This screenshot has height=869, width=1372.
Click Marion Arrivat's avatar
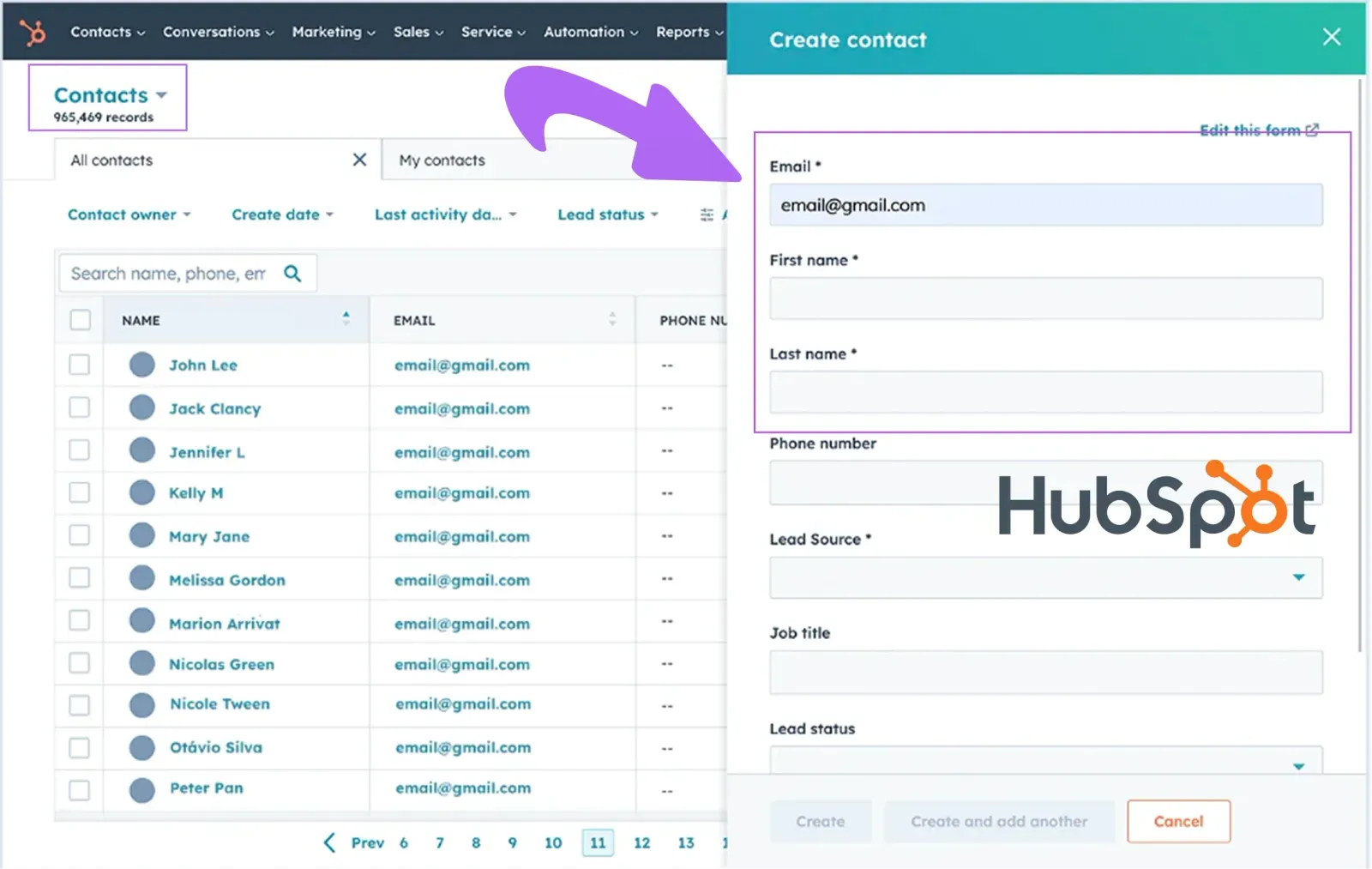coord(141,620)
